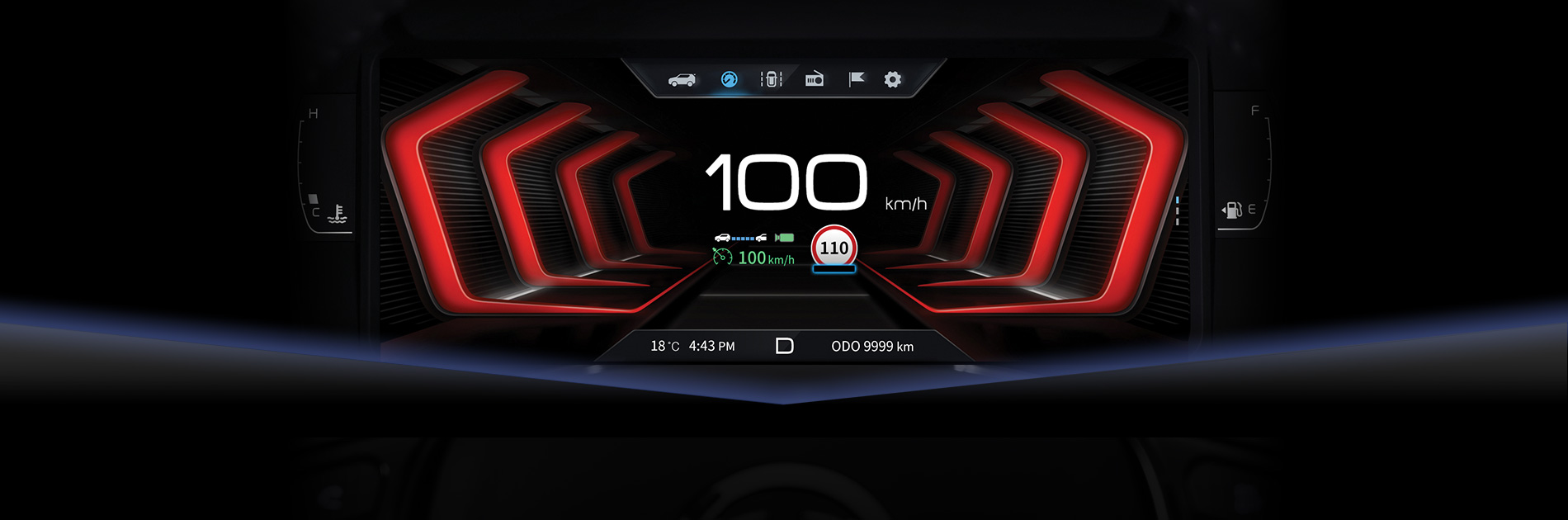
Task: Click the 18 °C outside temperature
Action: pyautogui.click(x=665, y=347)
